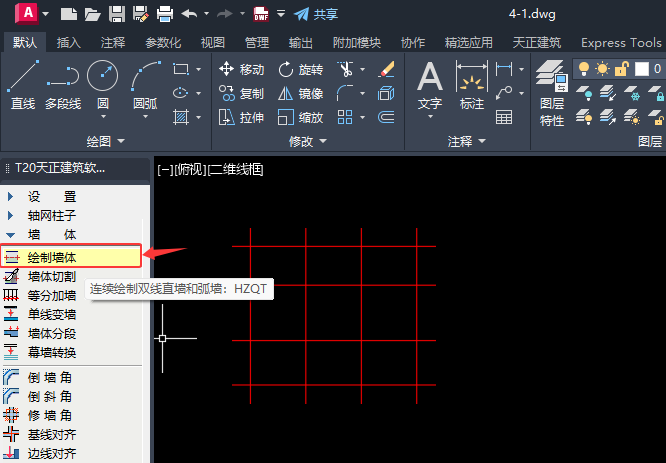Image resolution: width=666 pixels, height=463 pixels.
Task: Select the Circle (圆) tool
Action: (103, 84)
